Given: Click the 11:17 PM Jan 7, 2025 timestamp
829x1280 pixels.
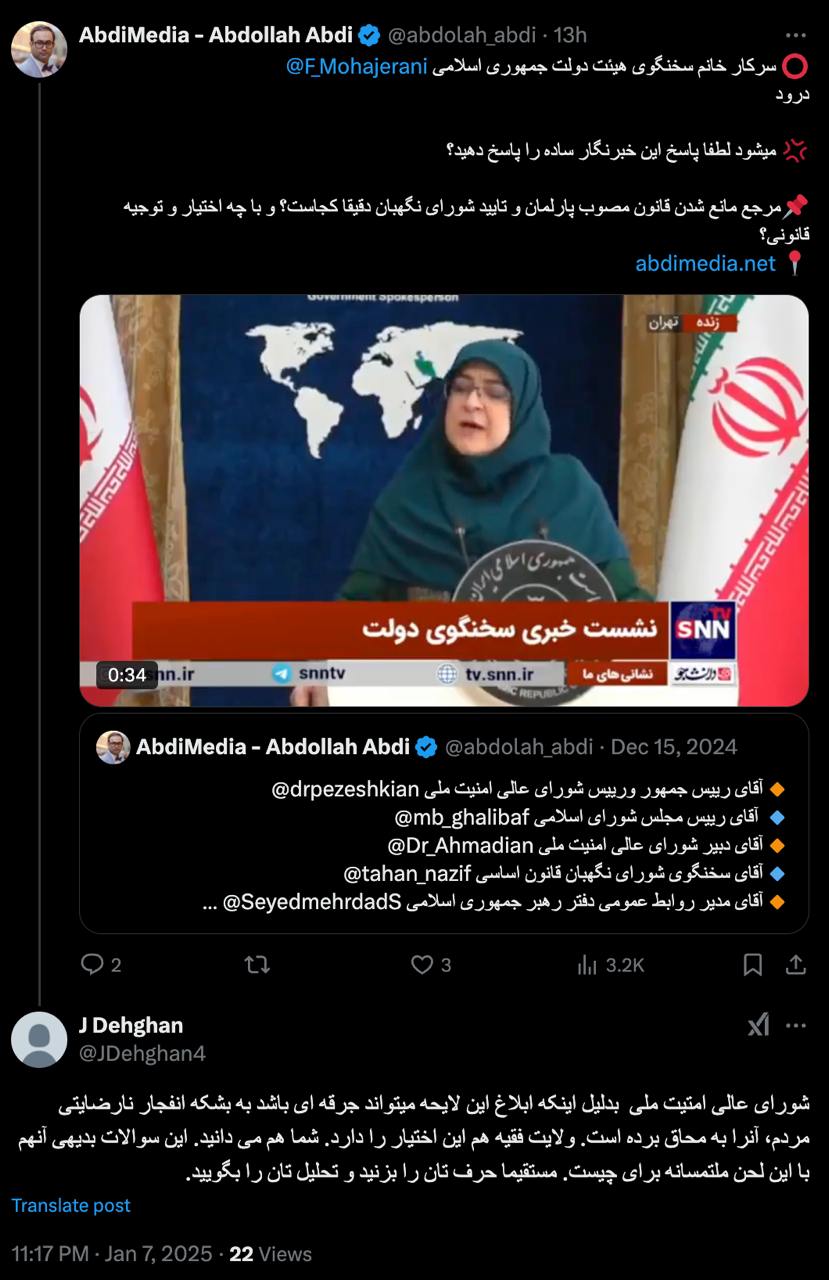Looking at the screenshot, I should 112,1253.
